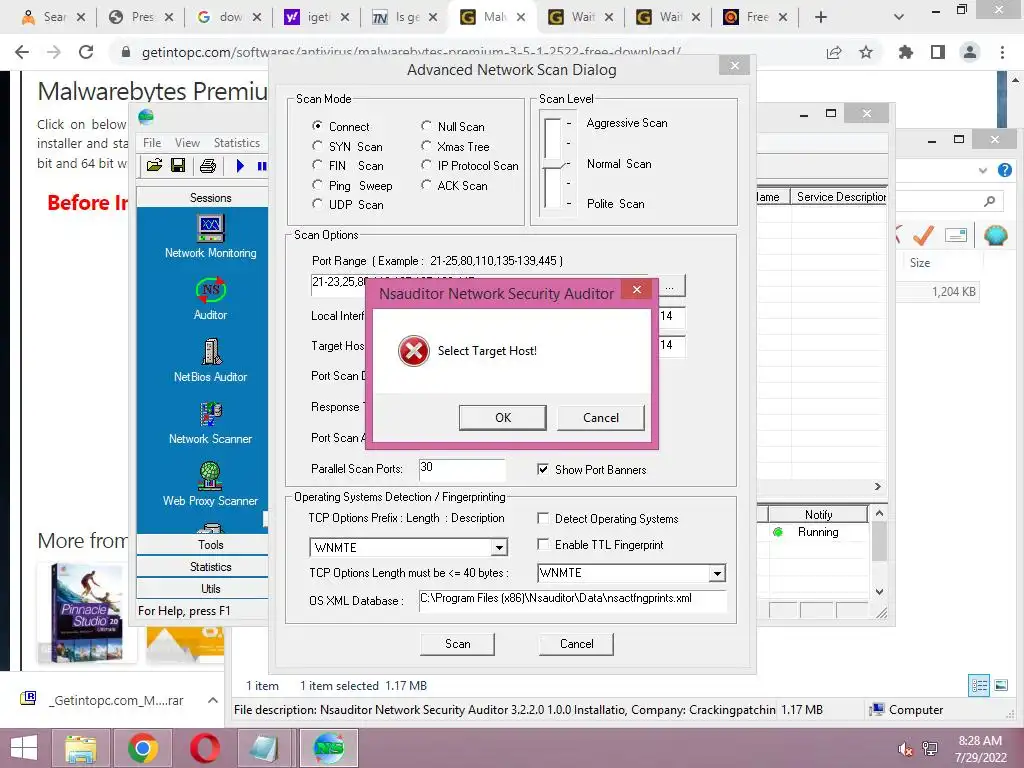
Task: Select the Ping Sweep radio button
Action: [x=317, y=185]
